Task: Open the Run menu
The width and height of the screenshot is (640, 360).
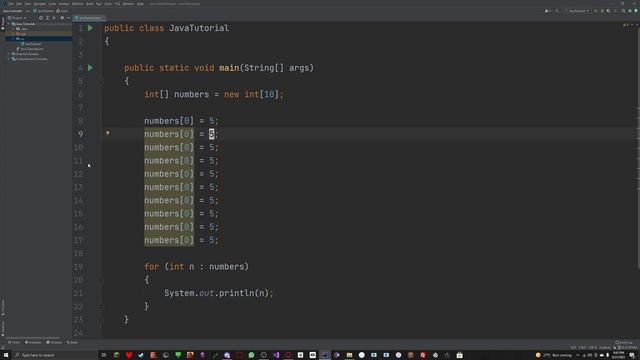Action: [99, 4]
